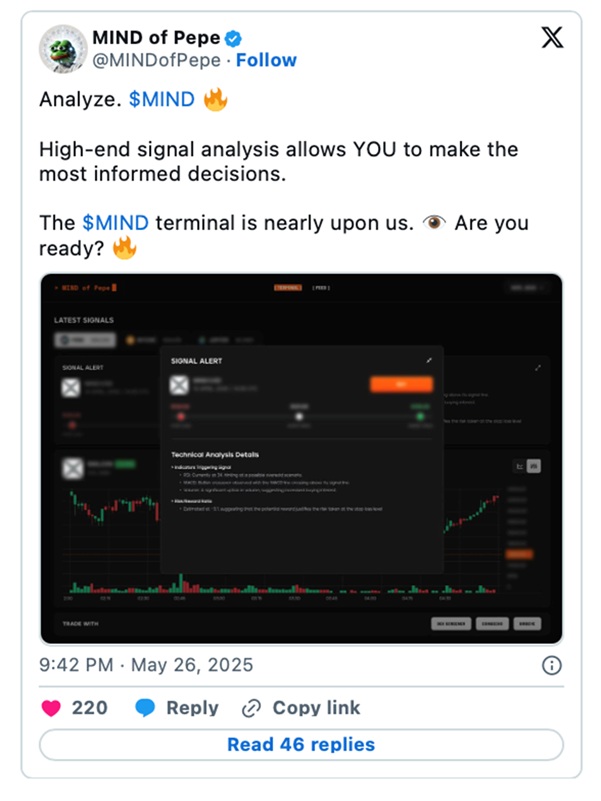Select the FEED tab in the terminal image
This screenshot has width=601, height=801.
click(321, 288)
